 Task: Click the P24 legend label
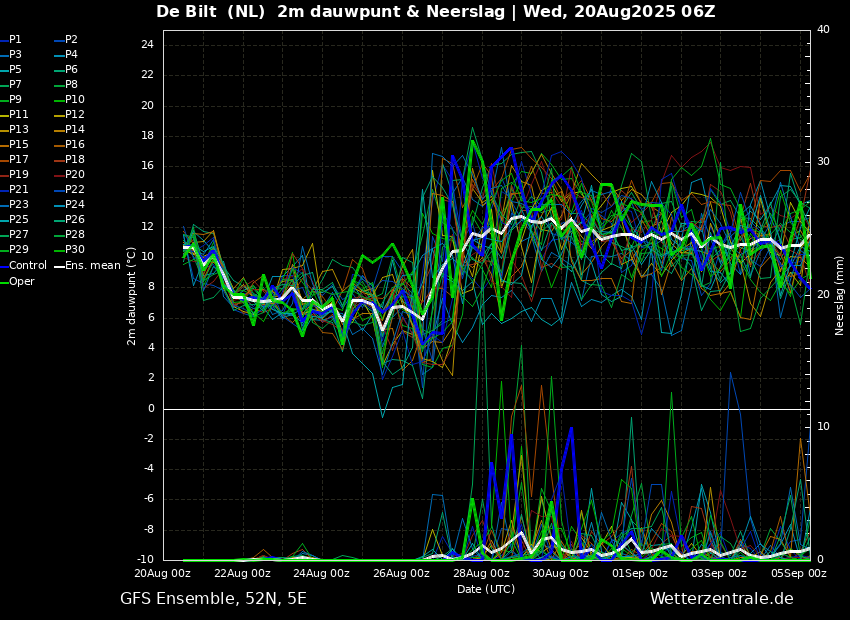click(75, 204)
